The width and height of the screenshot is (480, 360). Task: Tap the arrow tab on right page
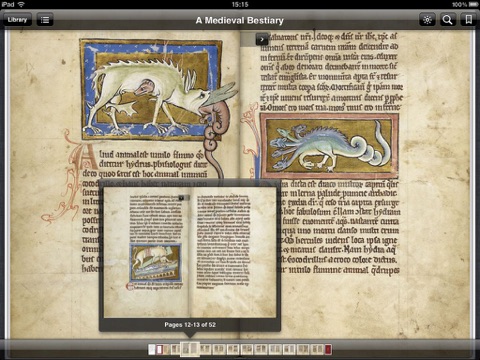[262, 39]
